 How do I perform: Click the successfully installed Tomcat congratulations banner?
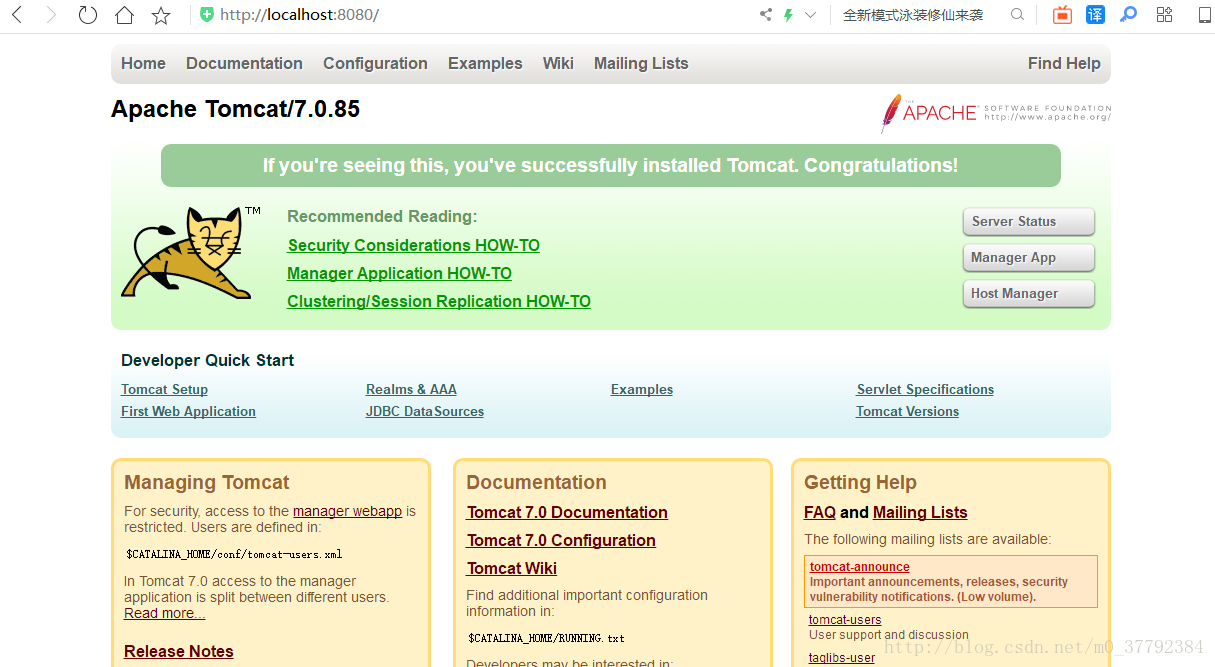tap(611, 165)
